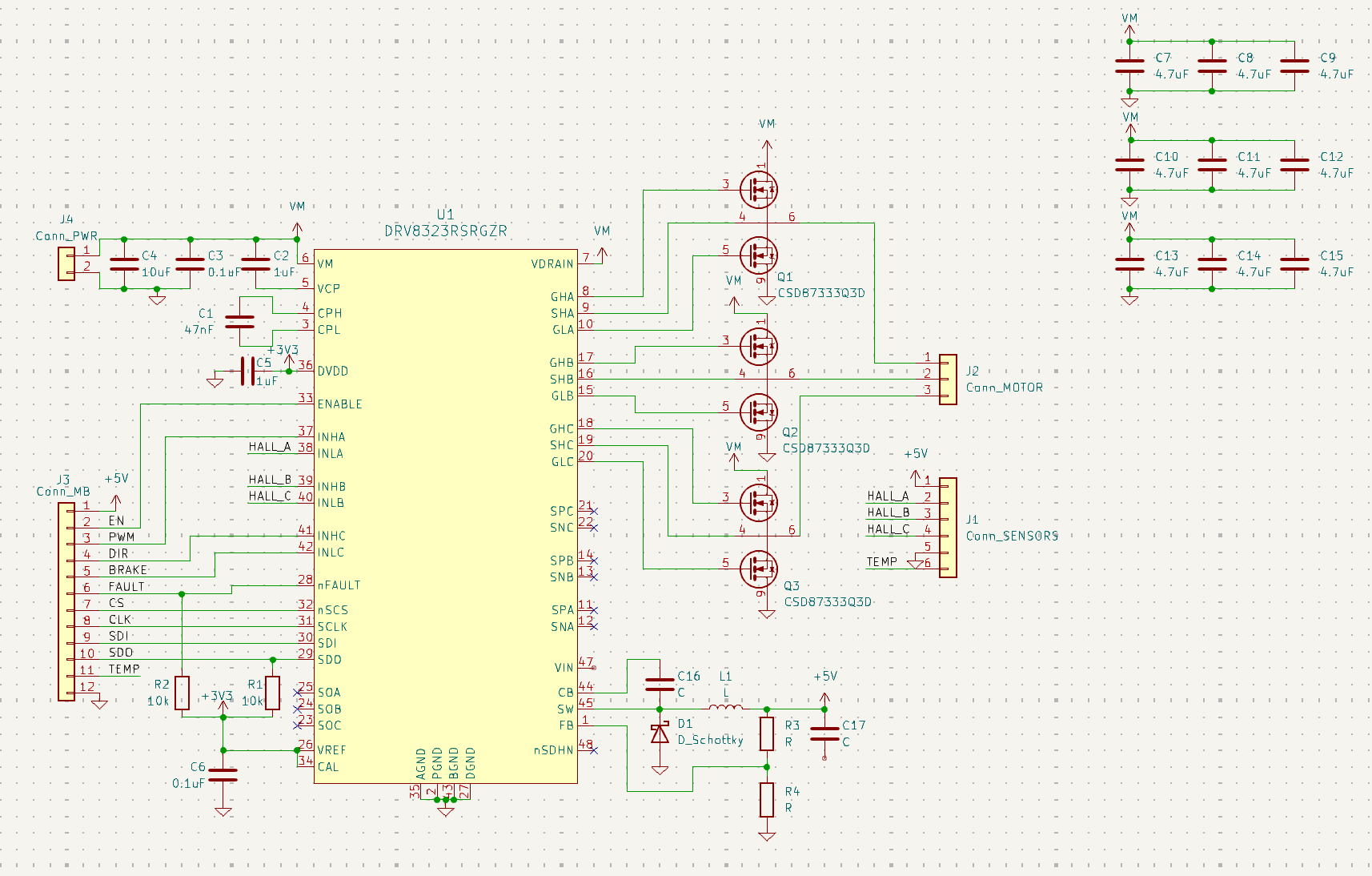Click the BRAKE pin label on Conn_MB
The width and height of the screenshot is (1372, 876).
tap(128, 570)
